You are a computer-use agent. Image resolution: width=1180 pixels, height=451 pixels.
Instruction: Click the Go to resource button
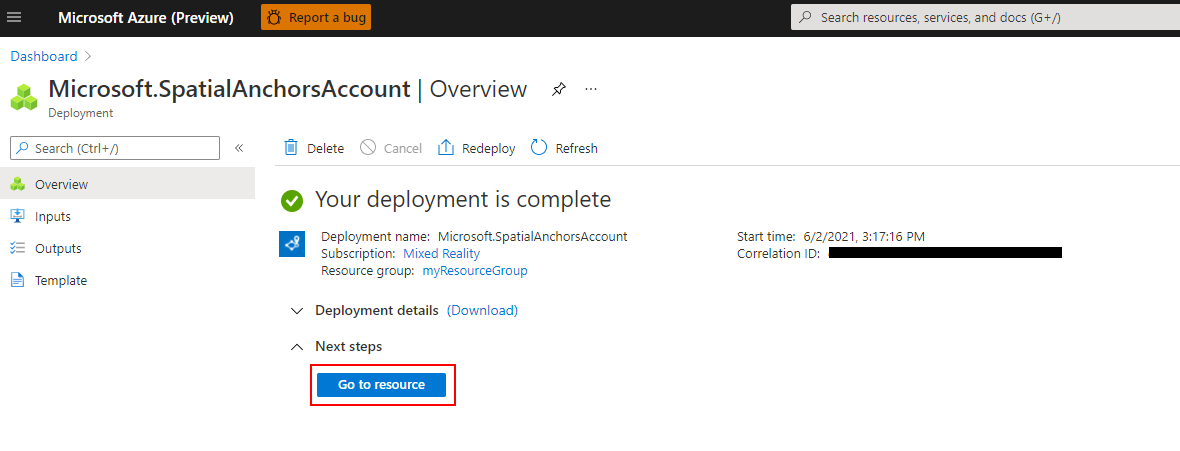(x=382, y=385)
